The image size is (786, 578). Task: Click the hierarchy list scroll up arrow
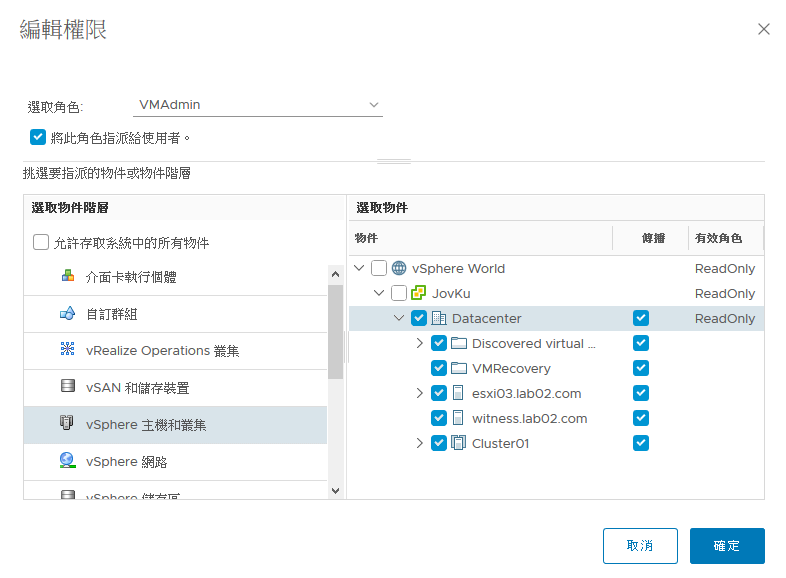pyautogui.click(x=336, y=274)
